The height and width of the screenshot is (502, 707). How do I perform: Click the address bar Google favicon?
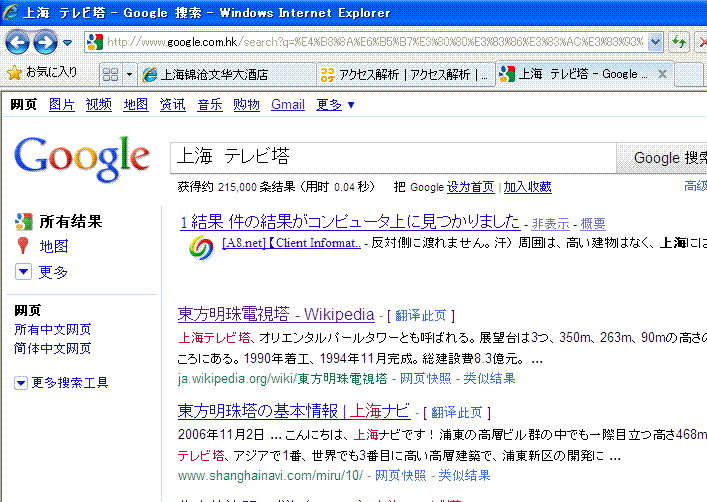tap(95, 42)
